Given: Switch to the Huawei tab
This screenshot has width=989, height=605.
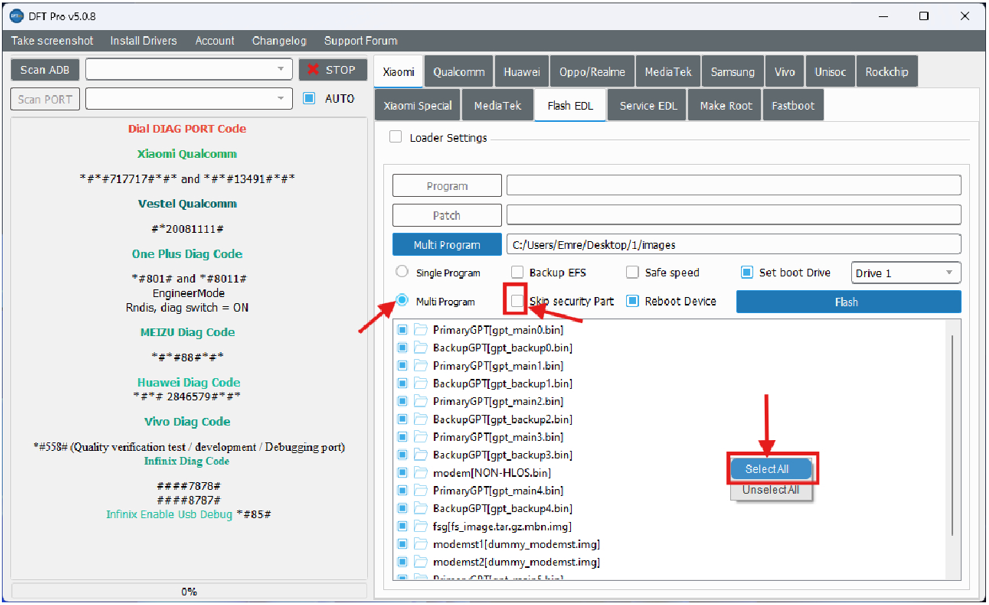Looking at the screenshot, I should coord(522,71).
